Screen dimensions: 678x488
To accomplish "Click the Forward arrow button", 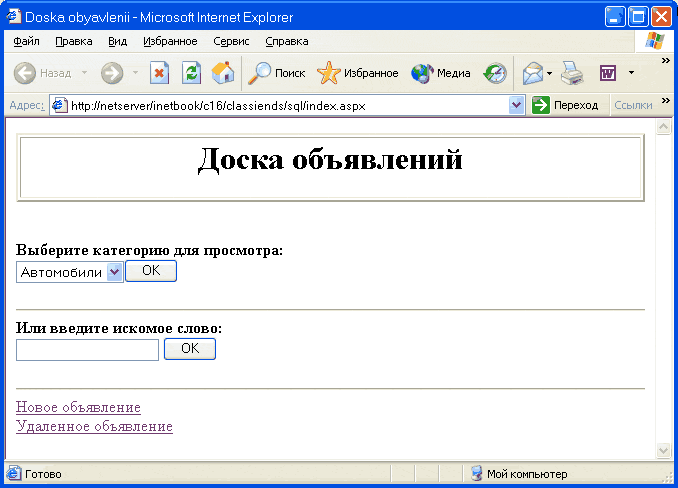I will [x=112, y=73].
